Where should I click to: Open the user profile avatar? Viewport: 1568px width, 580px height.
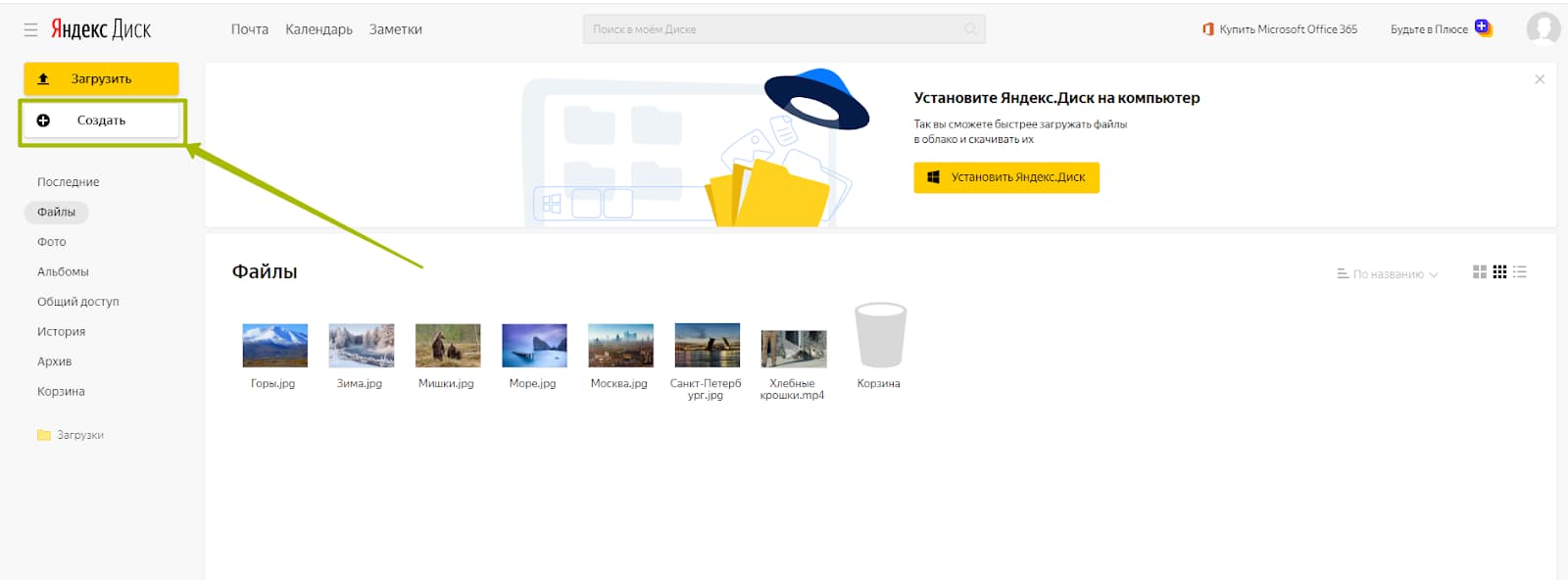tap(1543, 28)
